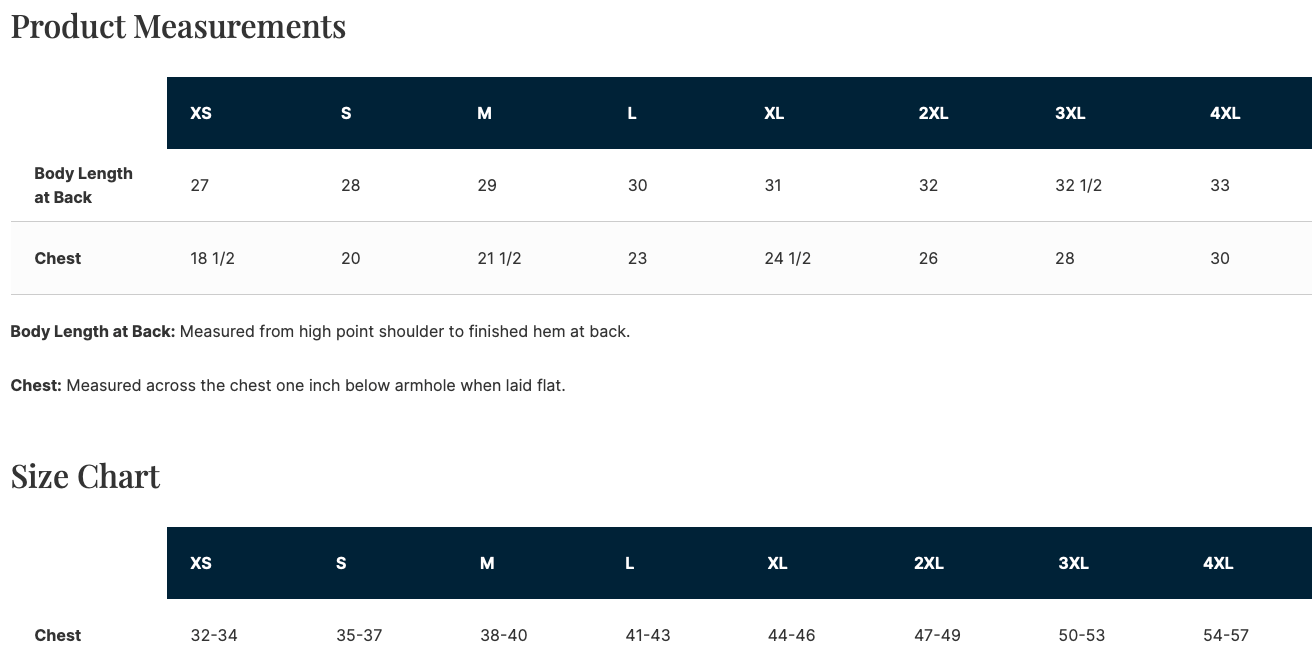Select the XS column header in Product Measurements
1312x661 pixels.
pos(201,113)
